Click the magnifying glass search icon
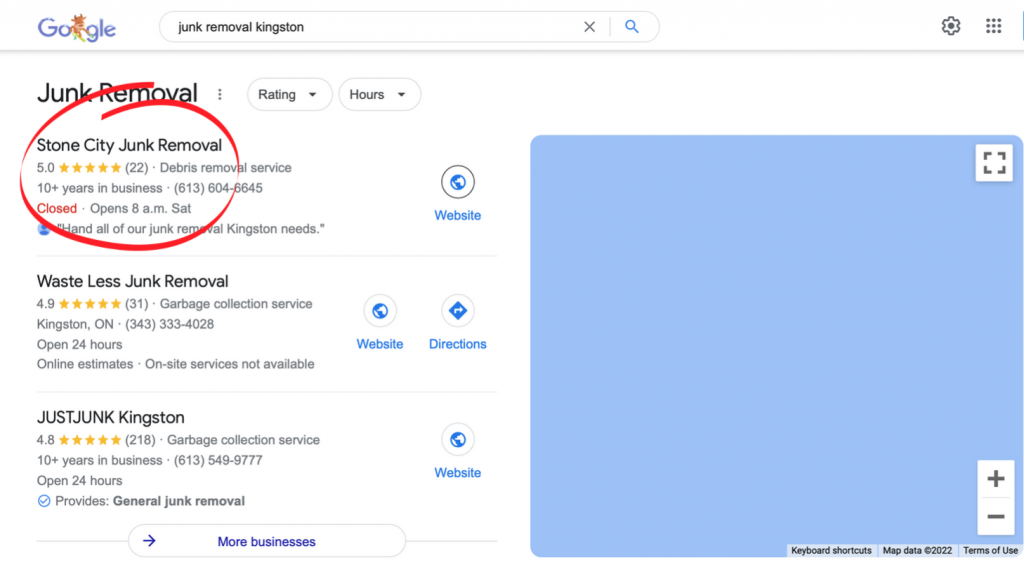The image size is (1024, 567). pos(632,27)
